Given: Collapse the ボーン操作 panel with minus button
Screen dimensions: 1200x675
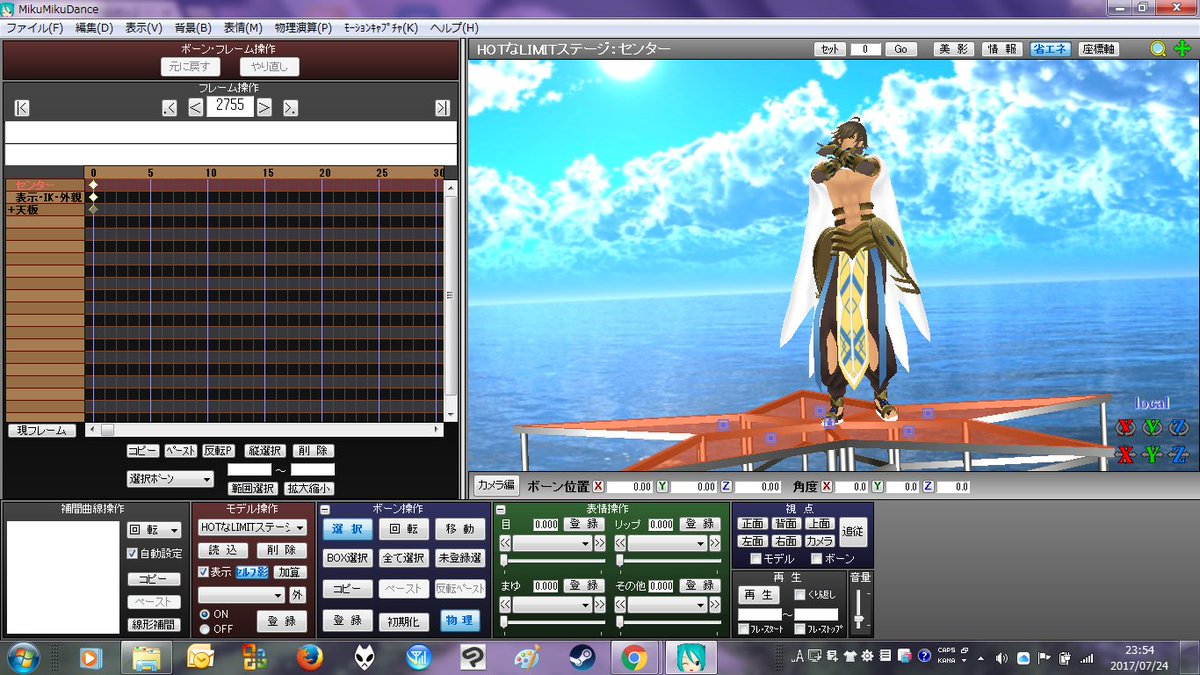Looking at the screenshot, I should point(325,510).
